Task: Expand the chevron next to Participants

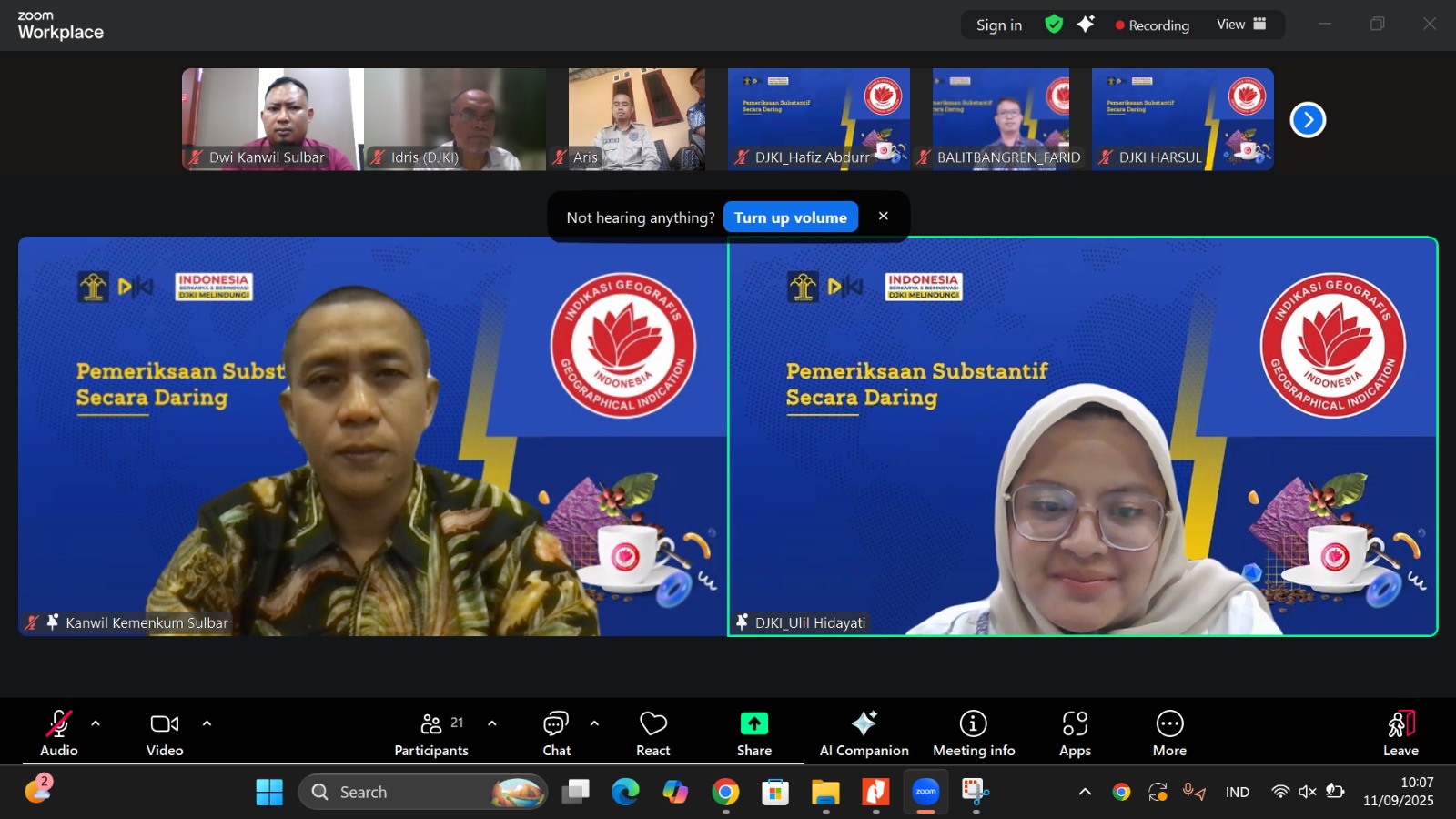Action: click(492, 724)
